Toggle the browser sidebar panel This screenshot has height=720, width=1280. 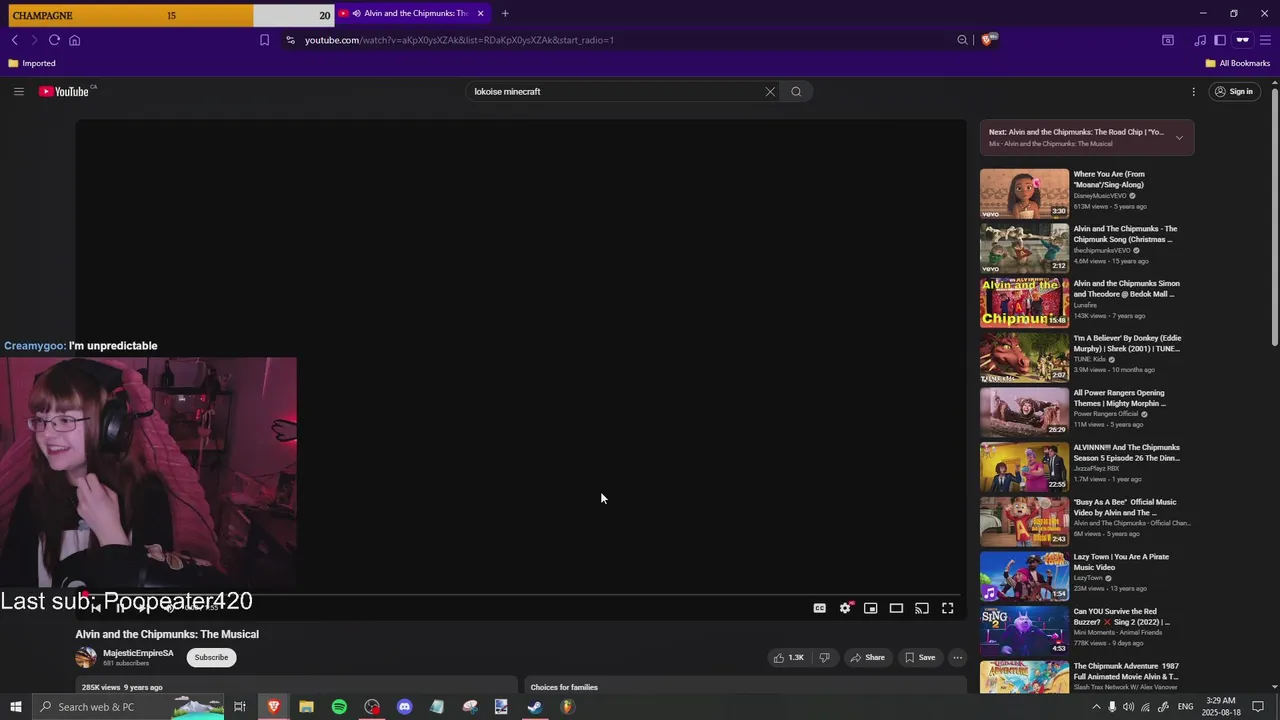click(1220, 40)
